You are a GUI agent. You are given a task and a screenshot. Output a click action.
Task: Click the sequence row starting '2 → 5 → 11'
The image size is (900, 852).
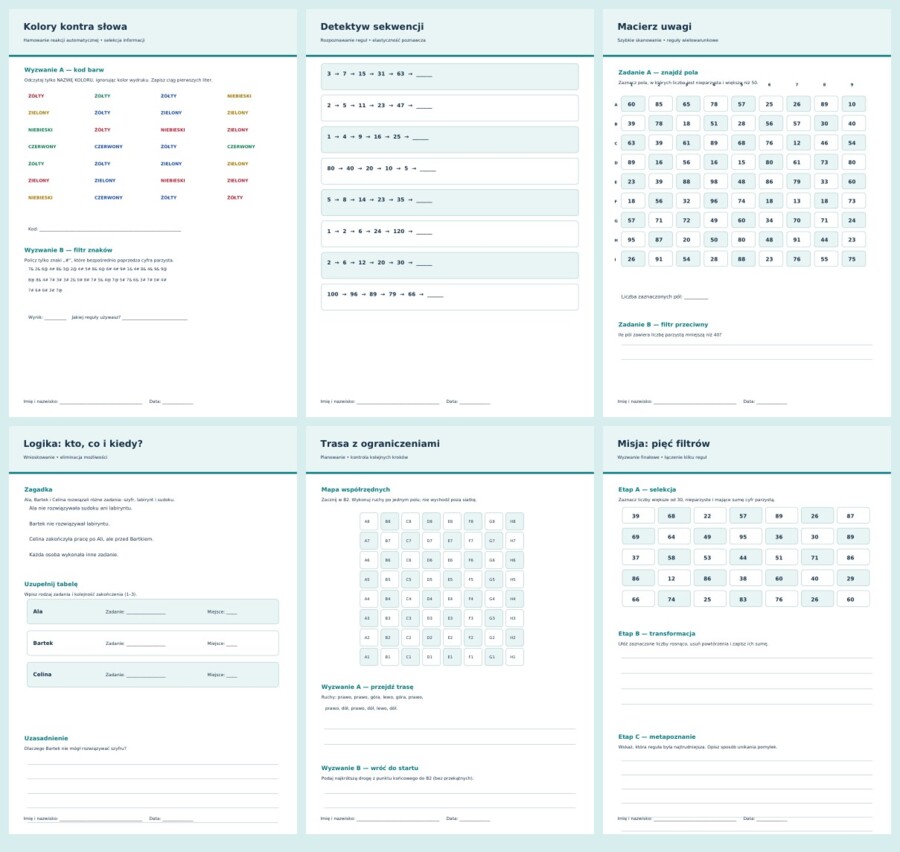coord(449,108)
